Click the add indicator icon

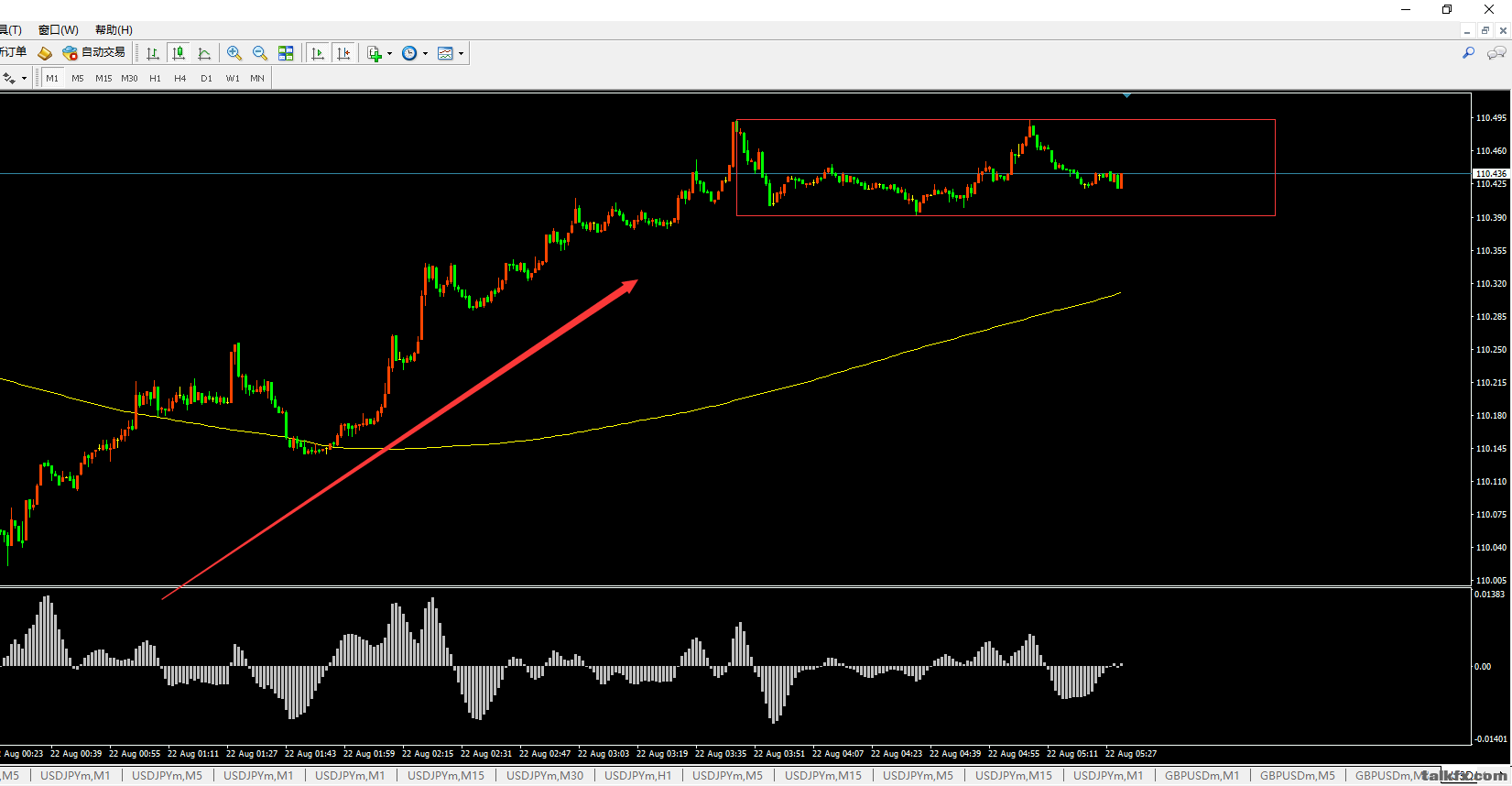[374, 53]
